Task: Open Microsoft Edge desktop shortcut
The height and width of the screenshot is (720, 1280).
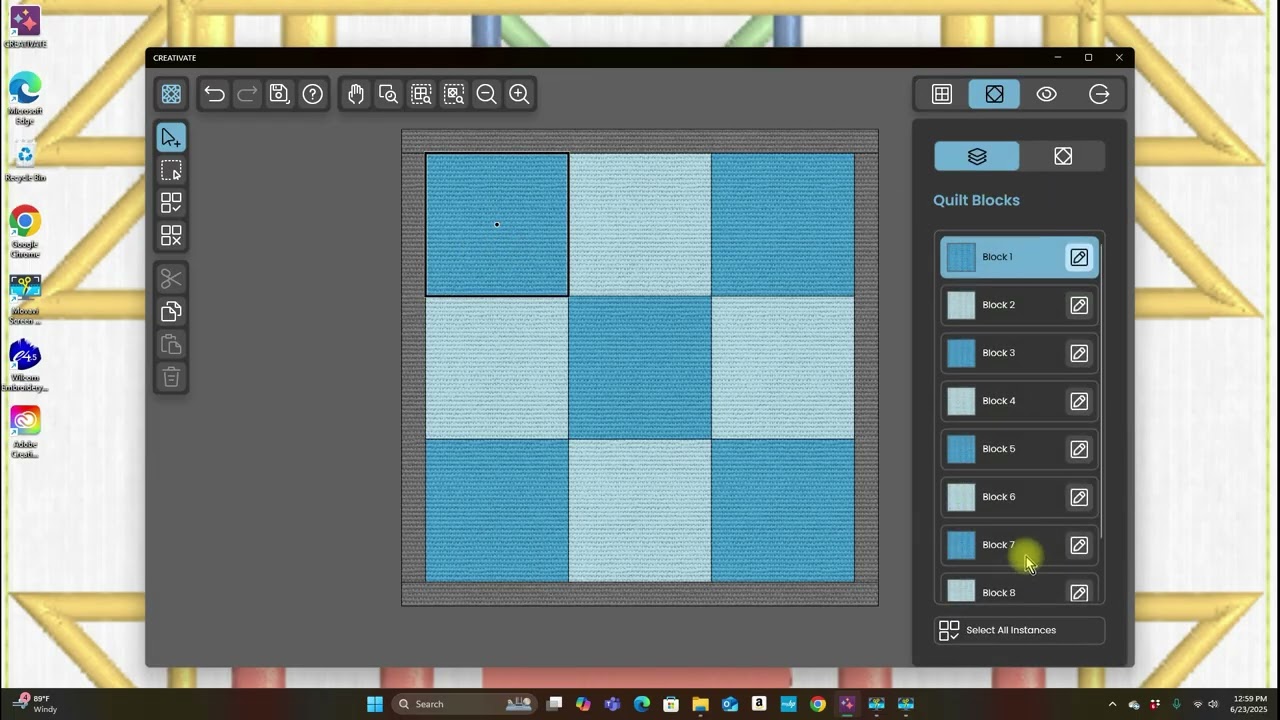Action: click(x=25, y=99)
